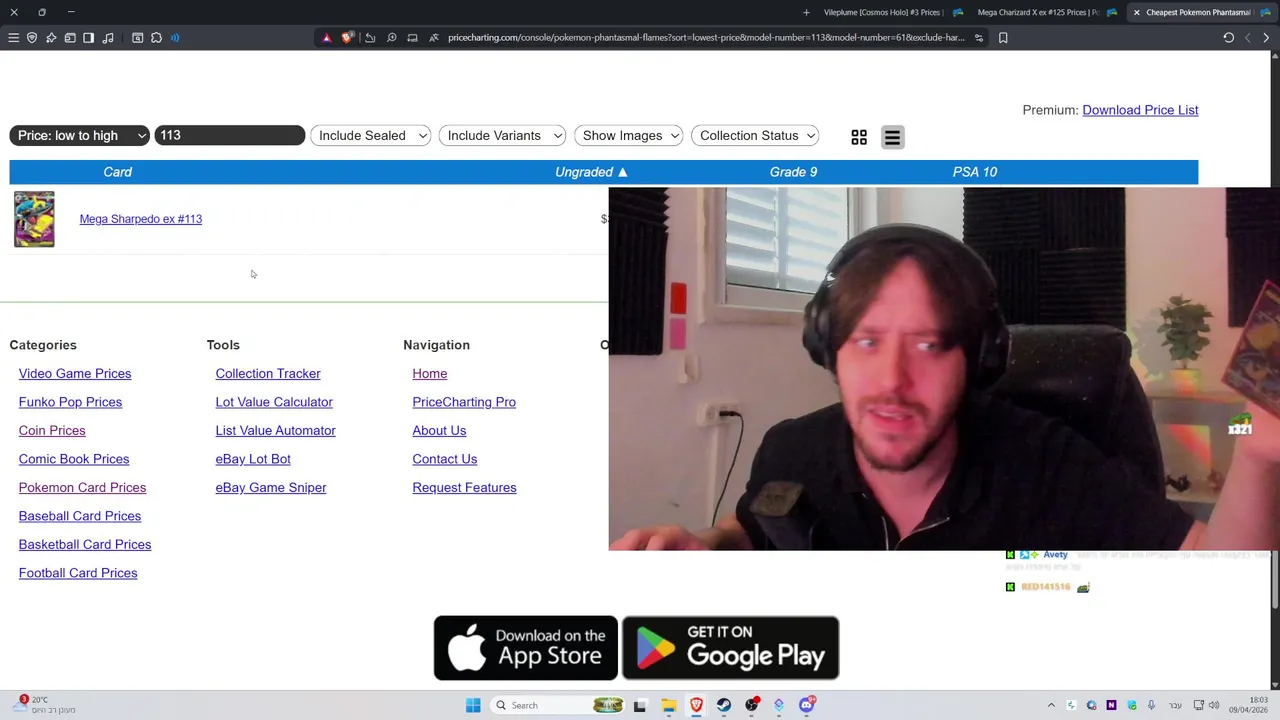Image resolution: width=1280 pixels, height=720 pixels.
Task: Open PriceCharting Pro link
Action: click(464, 402)
